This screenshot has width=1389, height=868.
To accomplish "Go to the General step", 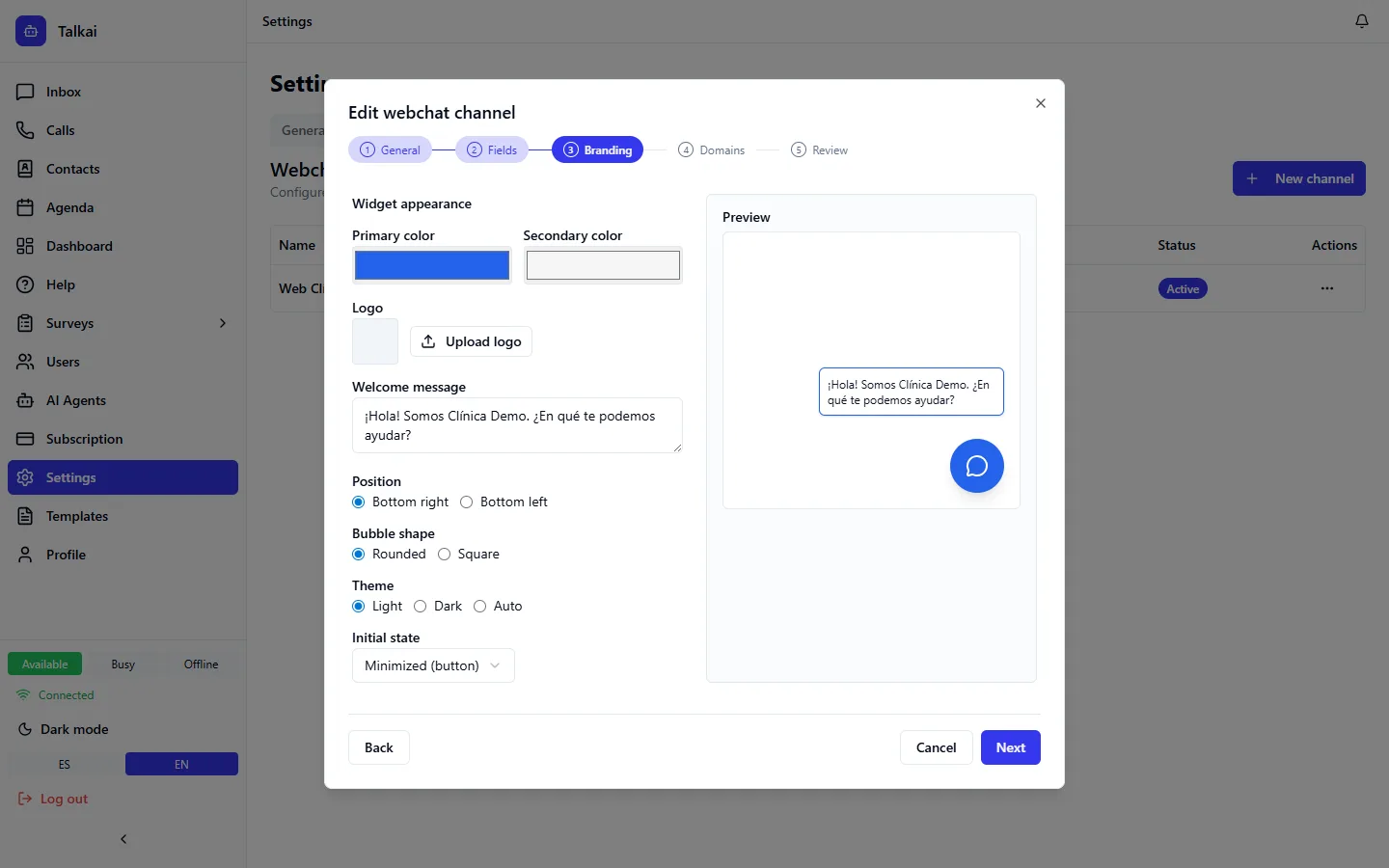I will pyautogui.click(x=391, y=149).
